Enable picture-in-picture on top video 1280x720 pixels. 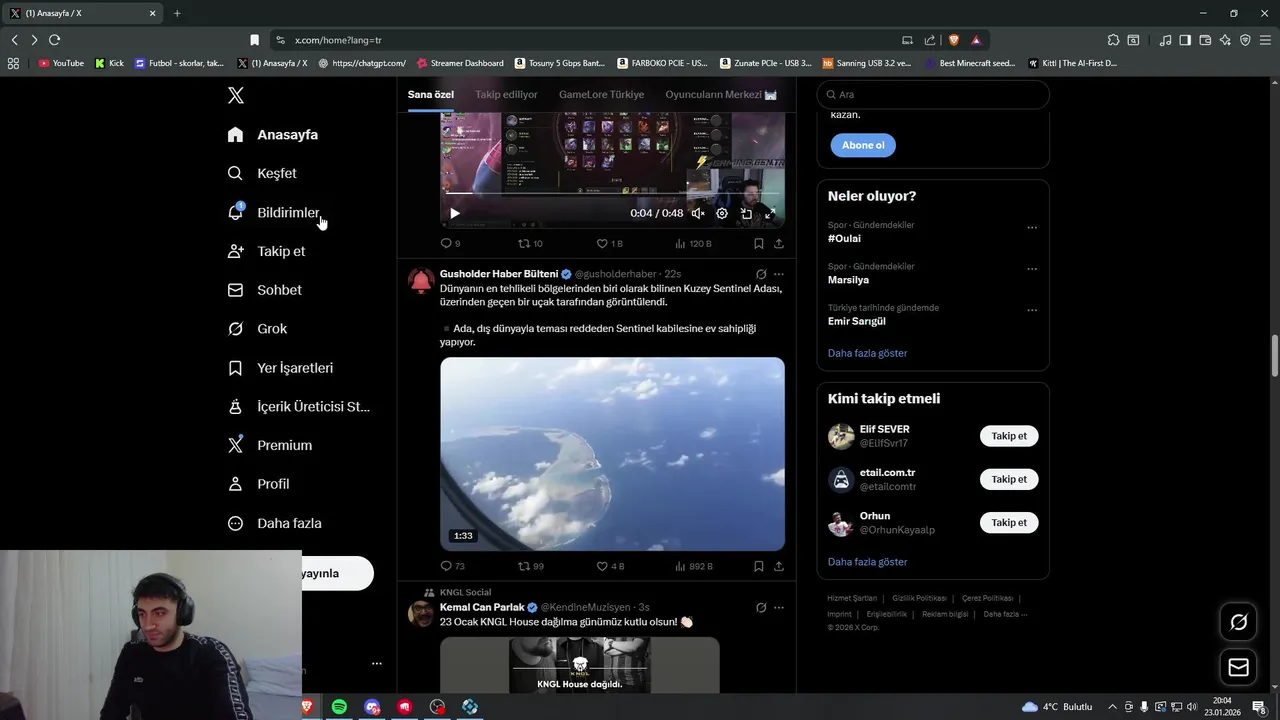[746, 213]
